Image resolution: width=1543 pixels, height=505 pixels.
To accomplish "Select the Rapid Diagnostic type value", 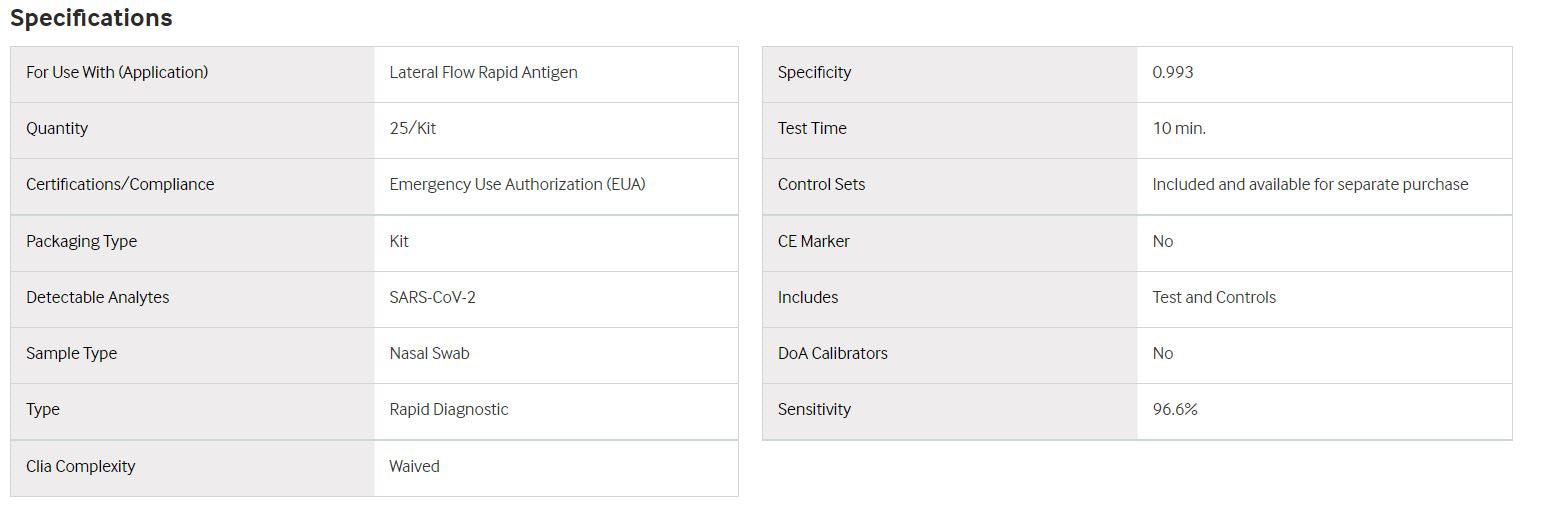I will pyautogui.click(x=448, y=409).
